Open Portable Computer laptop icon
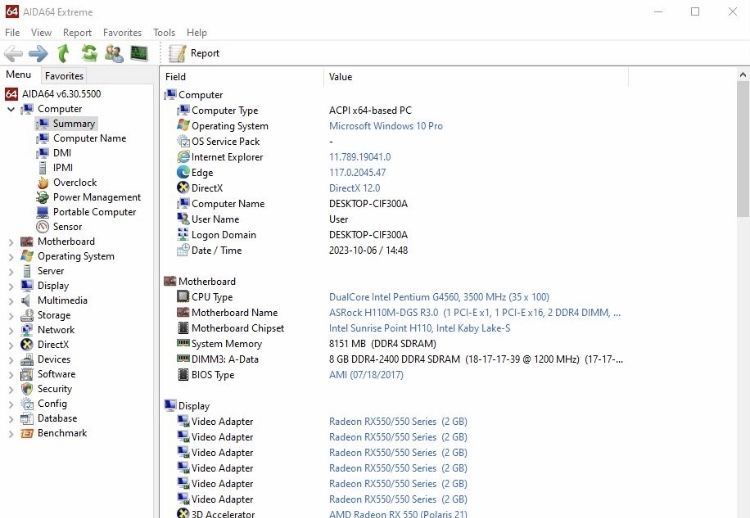Viewport: 750px width, 518px height. pyautogui.click(x=43, y=212)
